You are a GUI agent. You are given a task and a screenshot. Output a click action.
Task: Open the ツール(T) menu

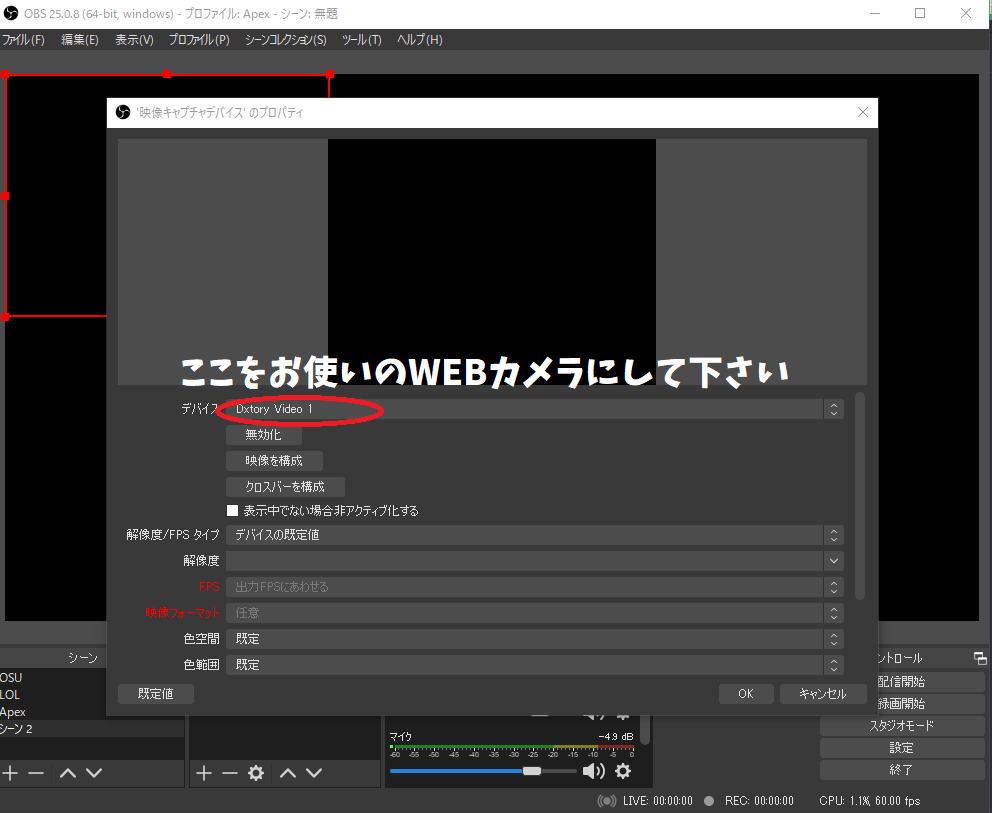point(361,40)
